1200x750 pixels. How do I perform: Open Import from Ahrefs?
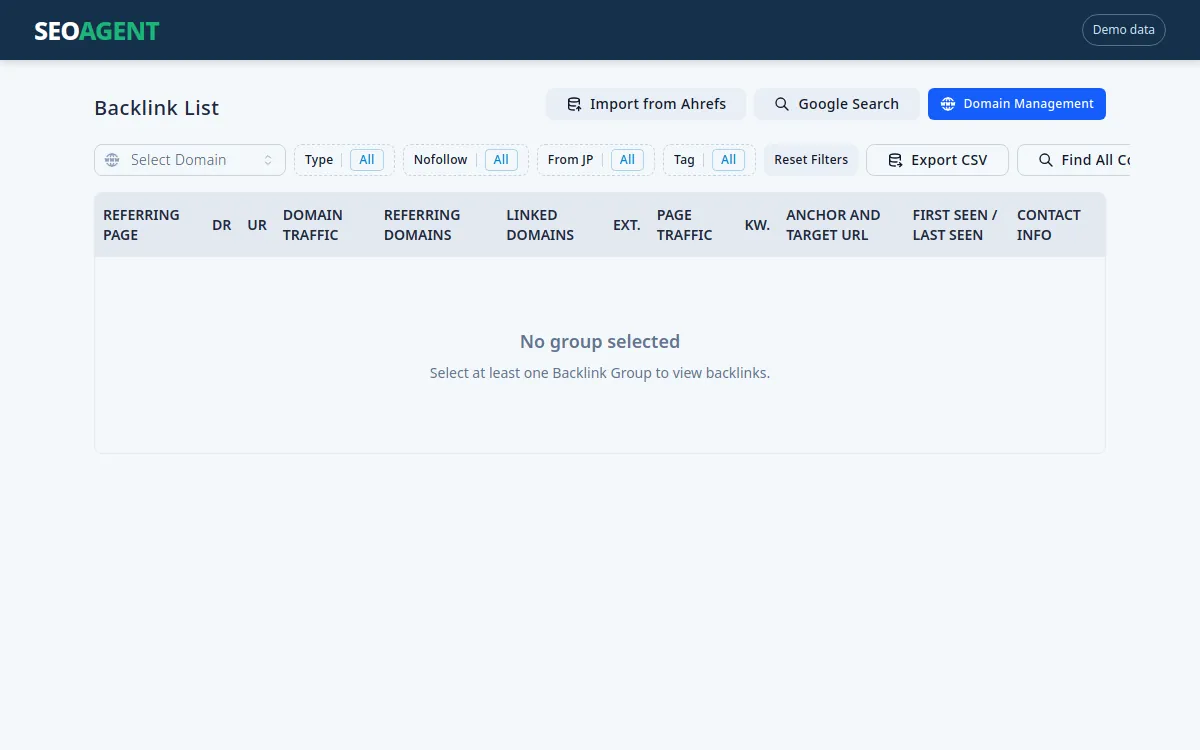(646, 104)
